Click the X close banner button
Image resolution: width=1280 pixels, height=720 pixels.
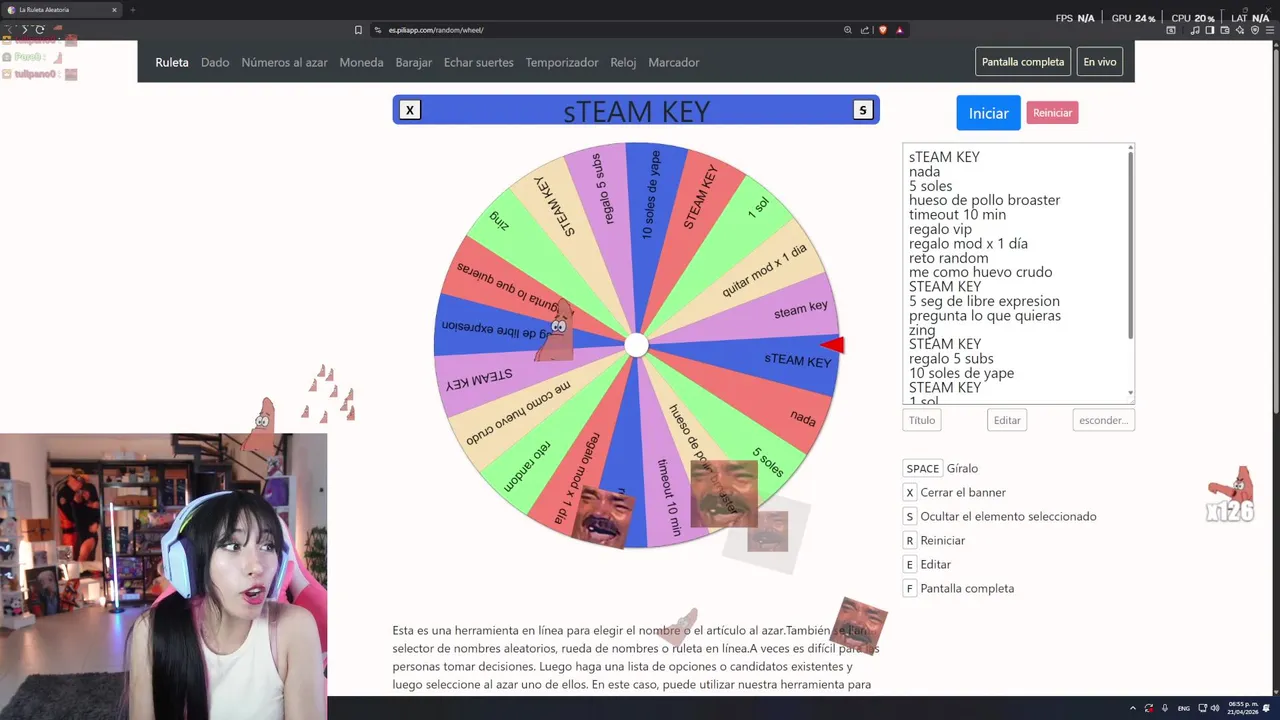coord(410,110)
